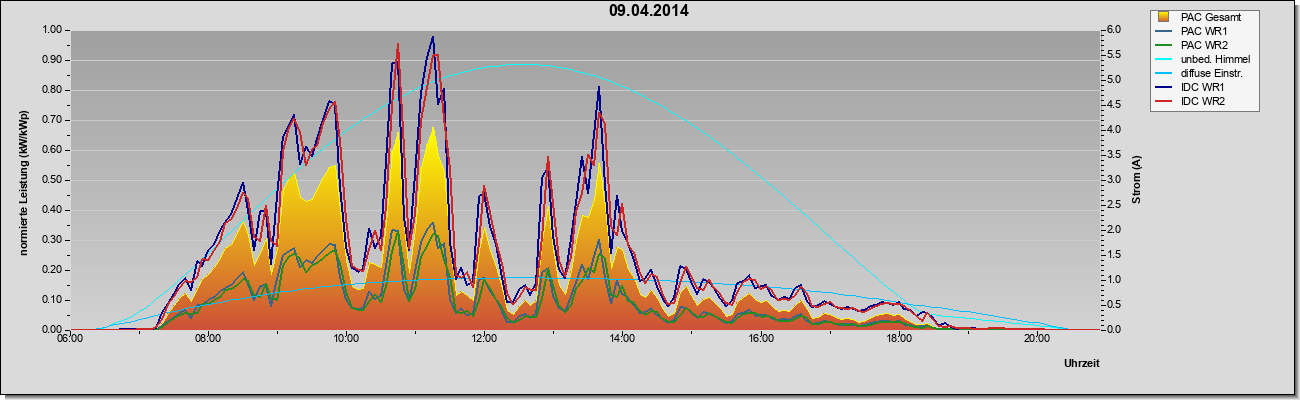The height and width of the screenshot is (400, 1300).
Task: Click the normierte Leistung left axis title
Action: pyautogui.click(x=22, y=180)
